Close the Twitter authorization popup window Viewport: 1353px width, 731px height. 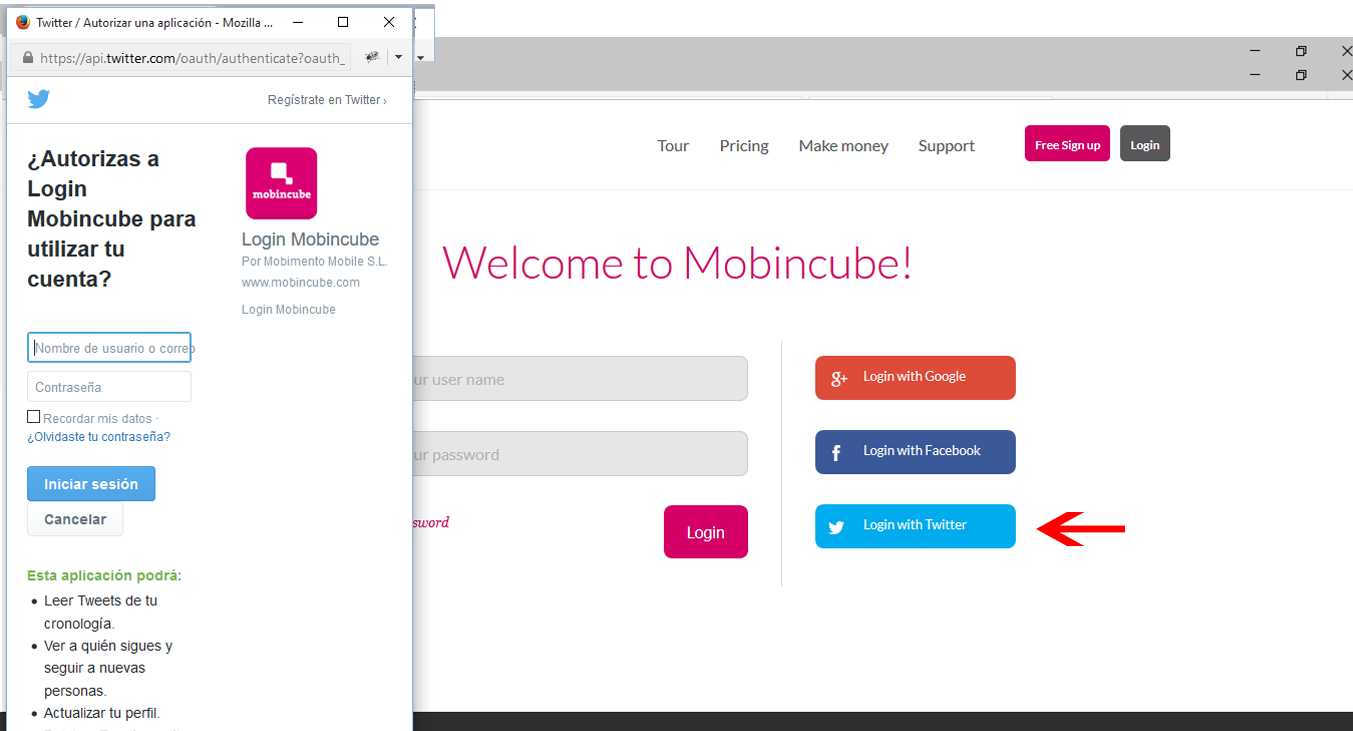389,22
